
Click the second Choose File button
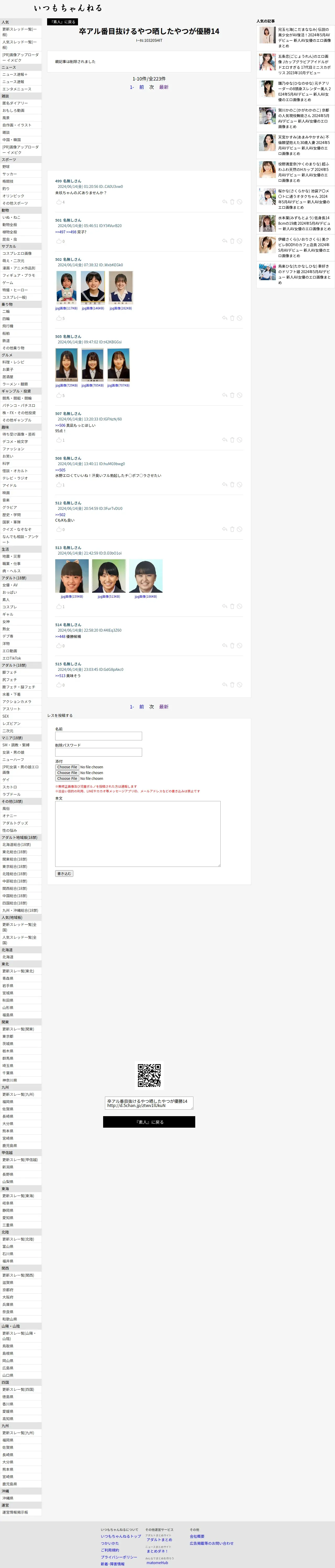click(67, 773)
